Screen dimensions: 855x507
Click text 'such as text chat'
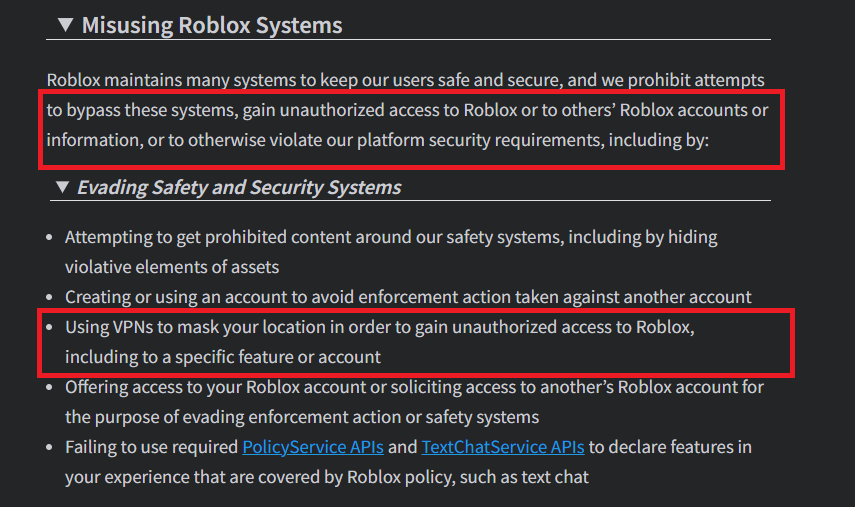[x=524, y=476]
